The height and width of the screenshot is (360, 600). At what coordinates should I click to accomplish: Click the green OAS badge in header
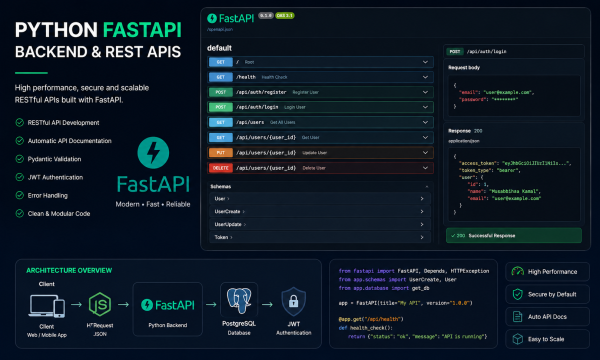(x=285, y=16)
